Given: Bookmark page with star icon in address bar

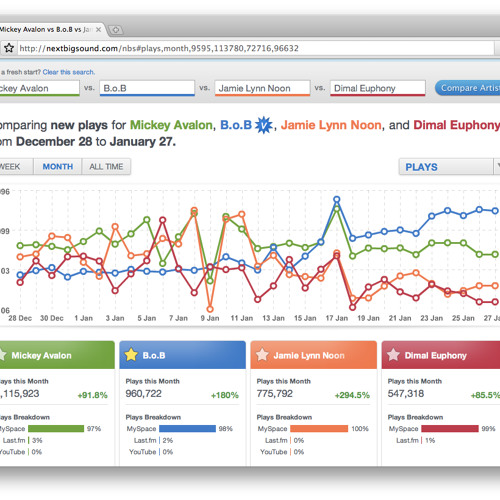Looking at the screenshot, I should (x=9, y=48).
